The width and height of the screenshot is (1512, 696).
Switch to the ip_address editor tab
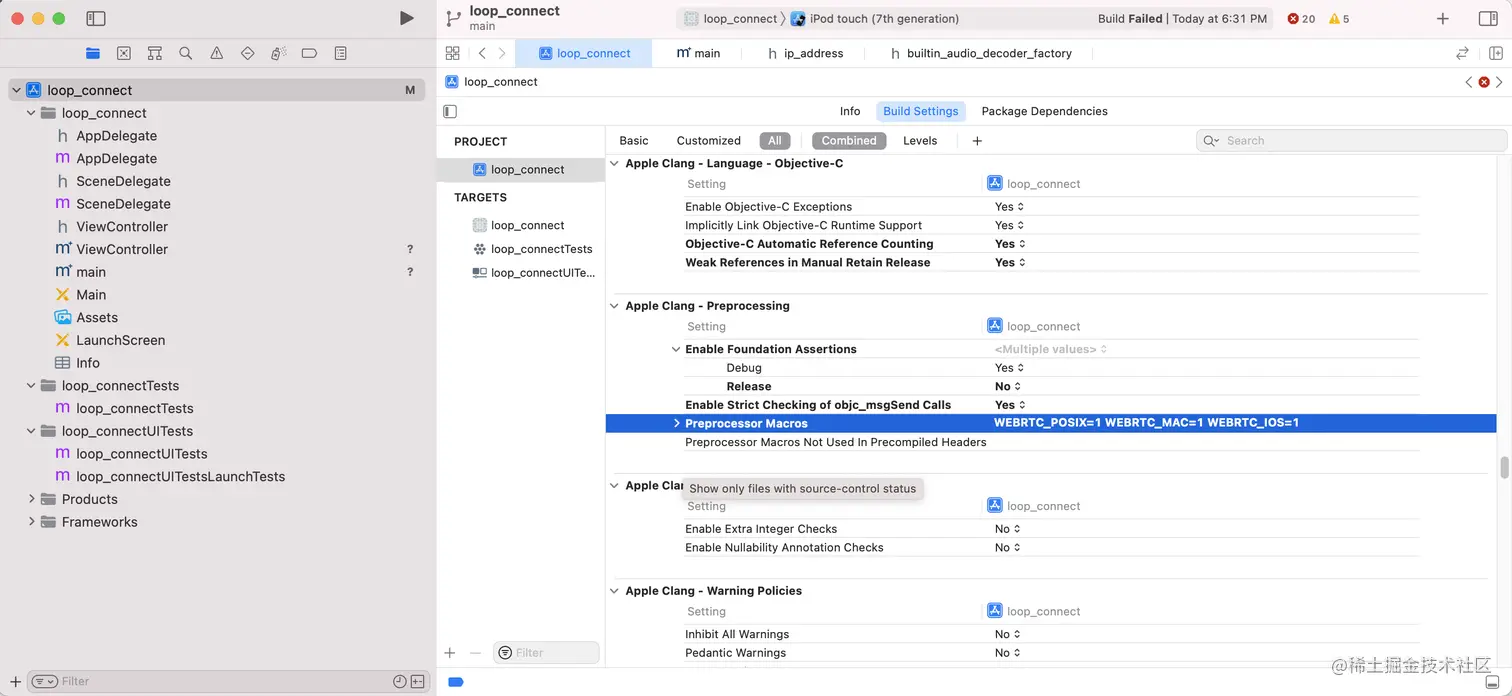815,53
